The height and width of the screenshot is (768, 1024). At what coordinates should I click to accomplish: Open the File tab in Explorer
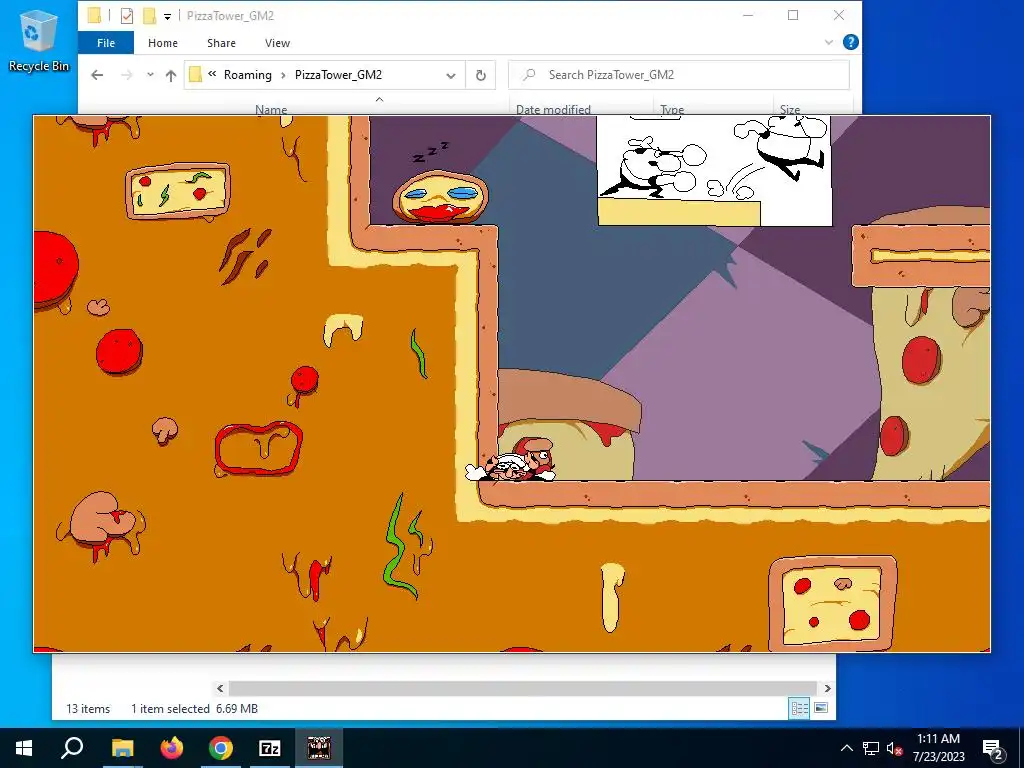click(x=106, y=43)
